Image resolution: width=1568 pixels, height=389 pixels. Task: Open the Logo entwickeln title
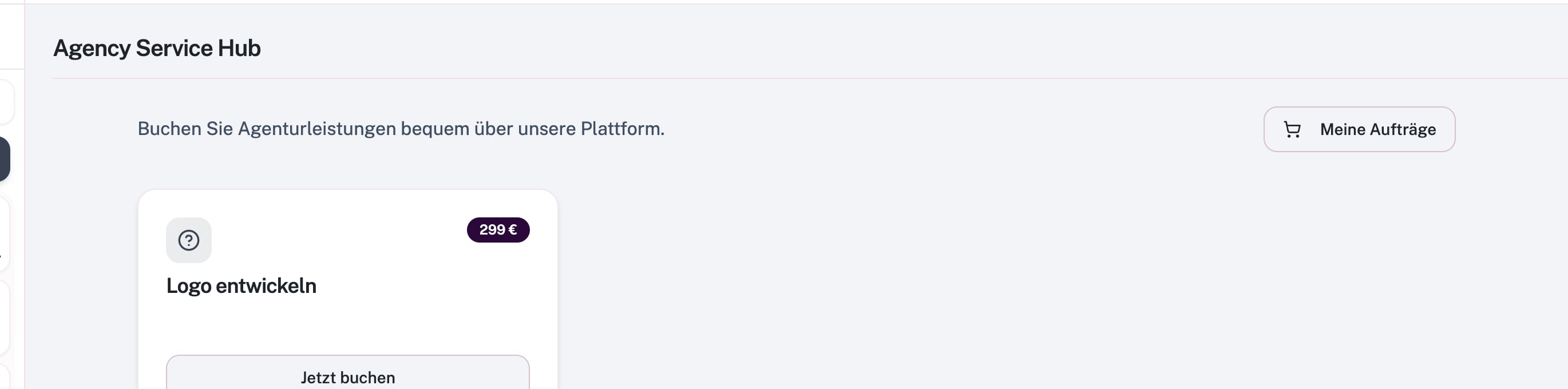(x=241, y=285)
